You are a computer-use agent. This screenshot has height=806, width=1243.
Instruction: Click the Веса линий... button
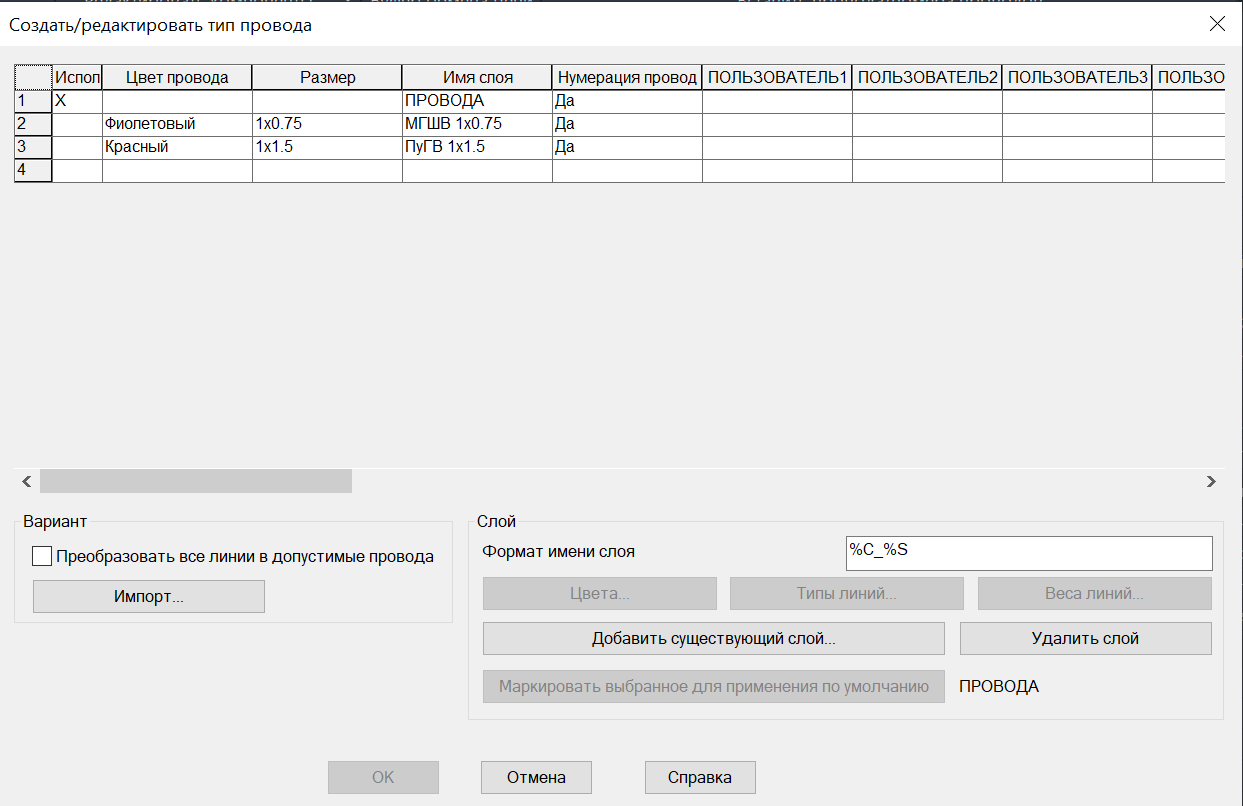point(1095,594)
